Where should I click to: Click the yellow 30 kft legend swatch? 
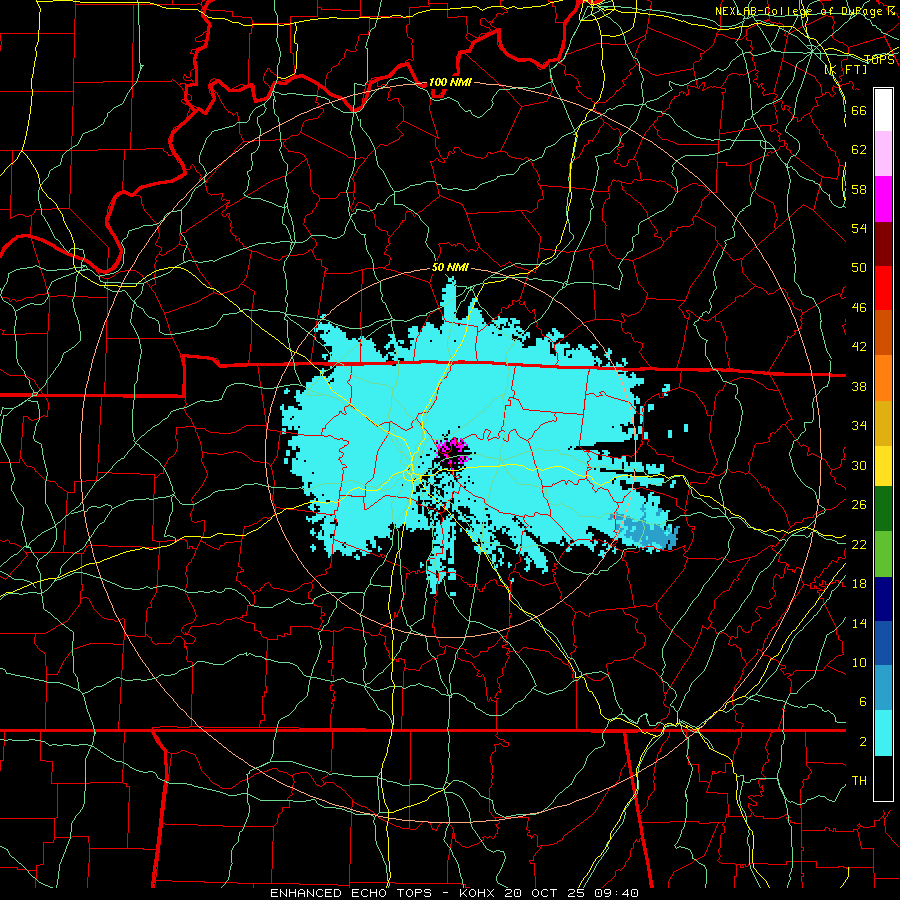pyautogui.click(x=883, y=466)
